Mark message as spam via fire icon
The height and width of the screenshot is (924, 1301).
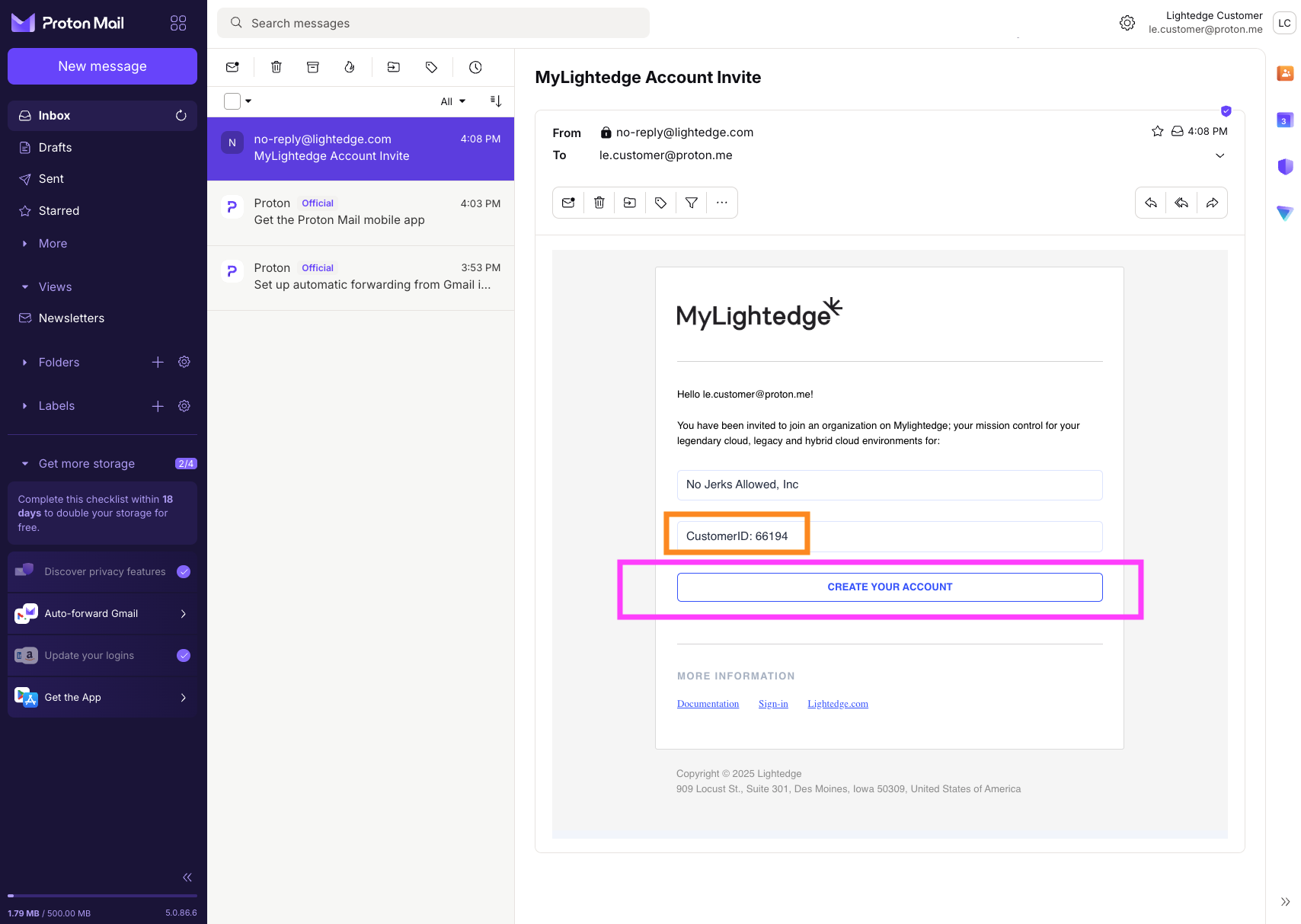(x=350, y=67)
